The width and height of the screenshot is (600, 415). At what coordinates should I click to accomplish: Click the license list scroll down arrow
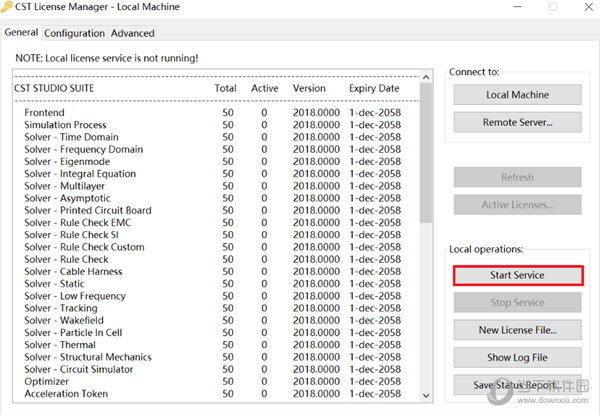(426, 395)
